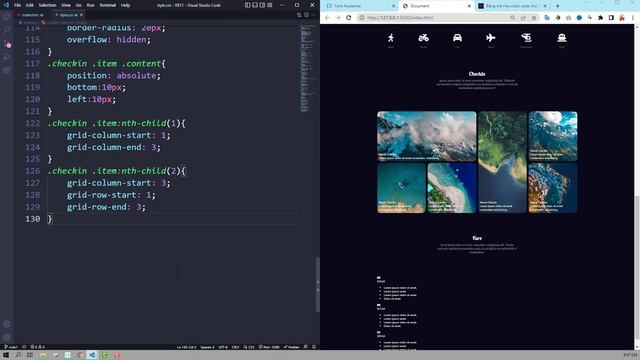Click on line number 122
Screen dimensions: 640x360
[33, 123]
